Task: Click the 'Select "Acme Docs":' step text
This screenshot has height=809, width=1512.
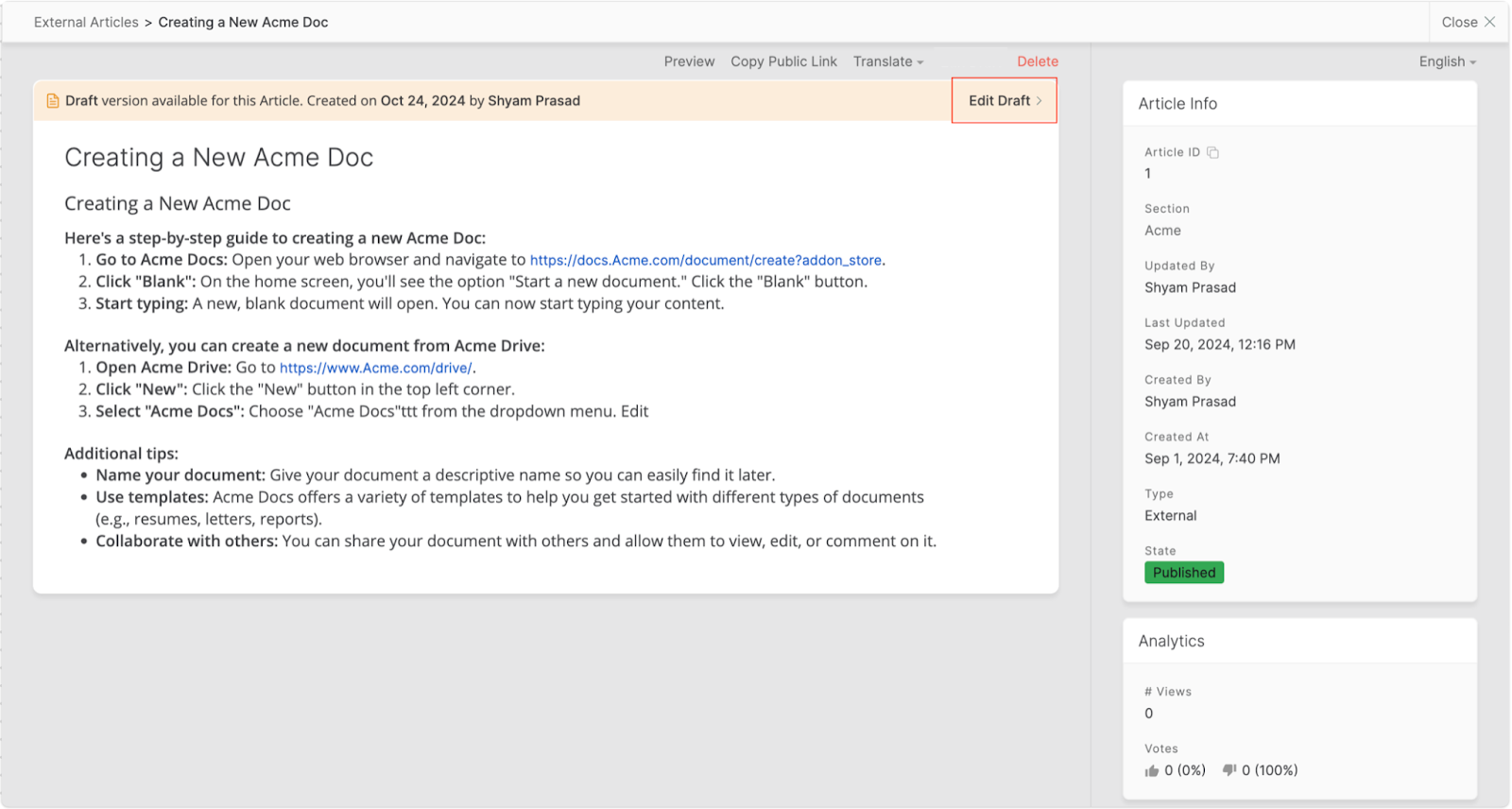Action: (x=170, y=411)
